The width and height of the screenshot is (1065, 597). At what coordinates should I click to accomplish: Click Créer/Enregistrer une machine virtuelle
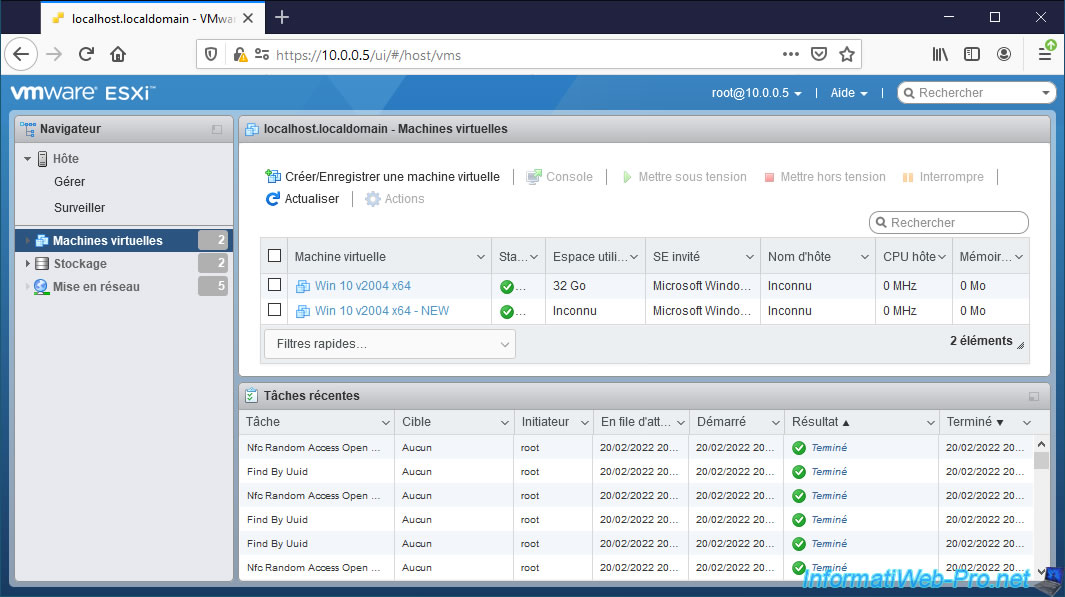[x=382, y=177]
